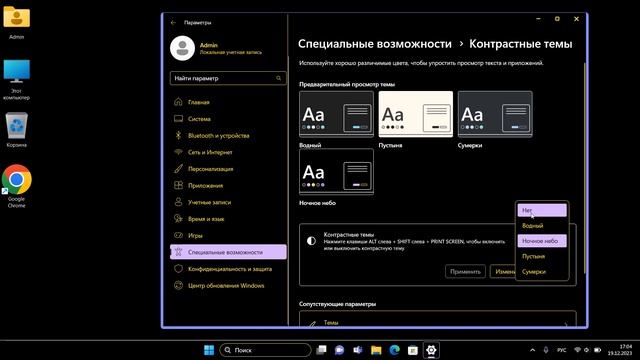Click the battery tray icon
Viewport: 640px width, 360px height.
[598, 350]
